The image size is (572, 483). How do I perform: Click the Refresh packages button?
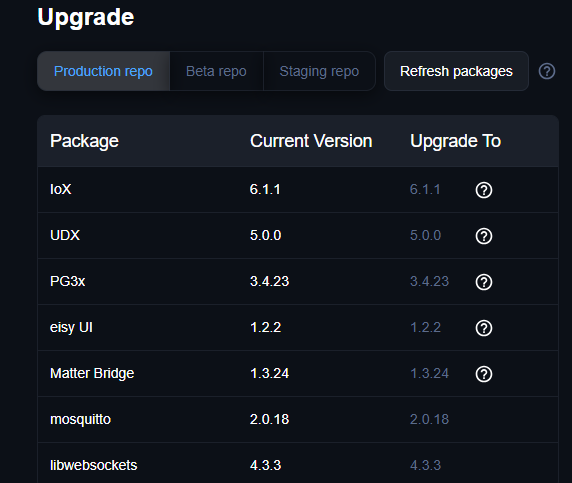click(456, 71)
